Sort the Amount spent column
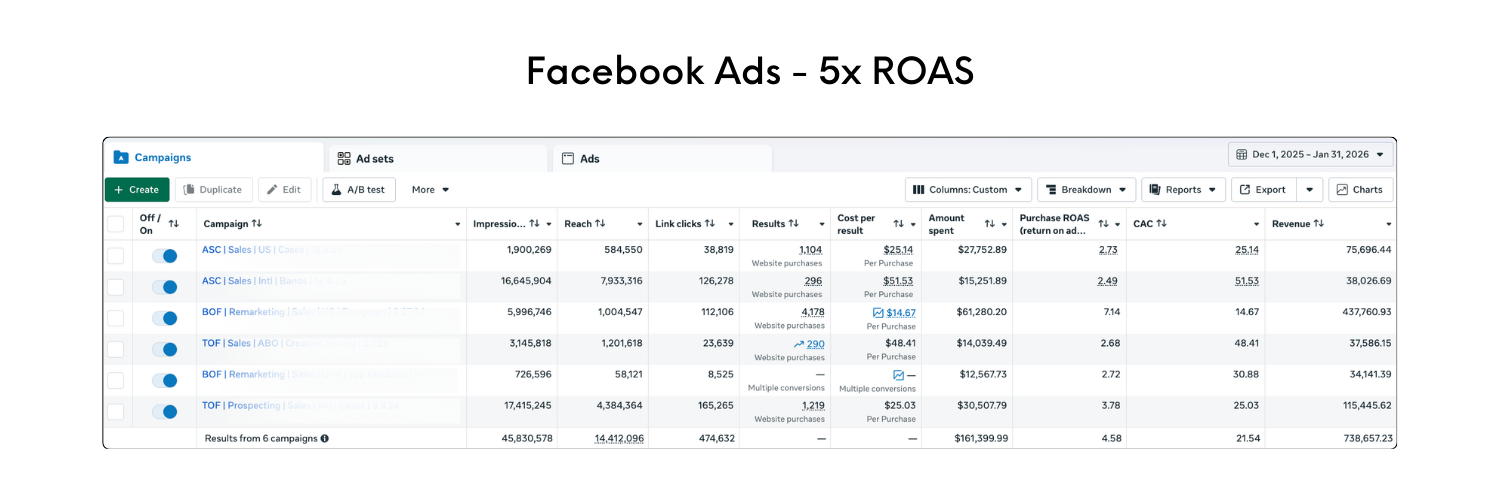The image size is (1500, 500). 989,224
